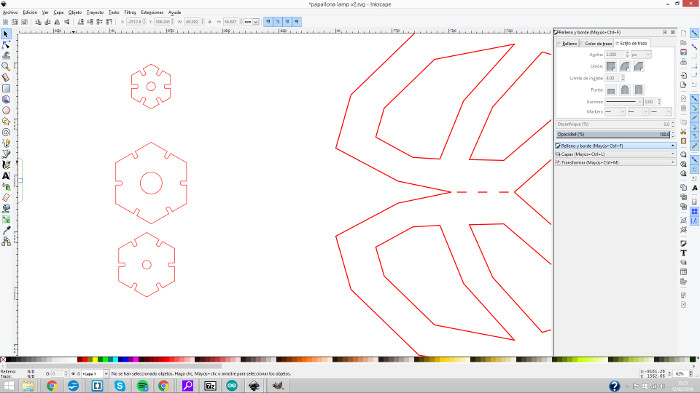Select the Bezier pen tool

coord(6,154)
